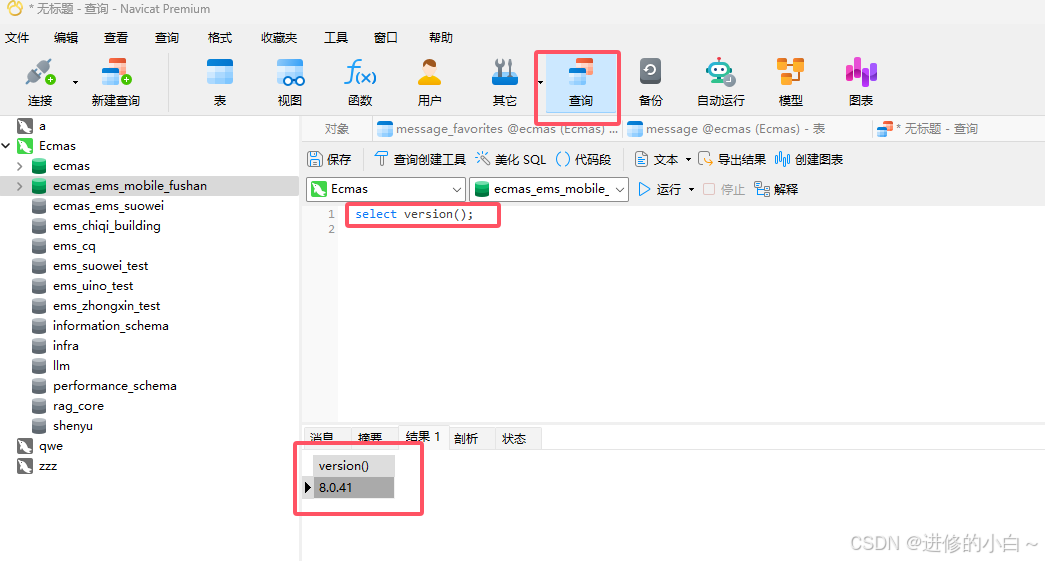Open the 连接 connection tool
Image resolution: width=1045 pixels, height=561 pixels.
40,83
